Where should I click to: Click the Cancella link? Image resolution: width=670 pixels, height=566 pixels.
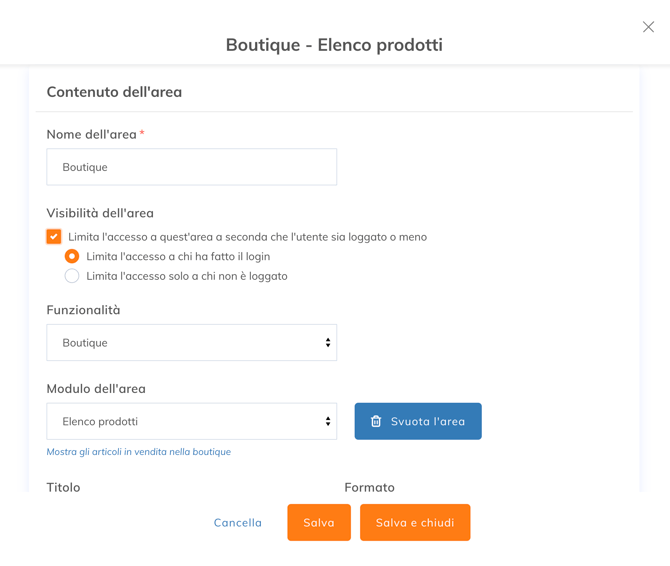[238, 523]
